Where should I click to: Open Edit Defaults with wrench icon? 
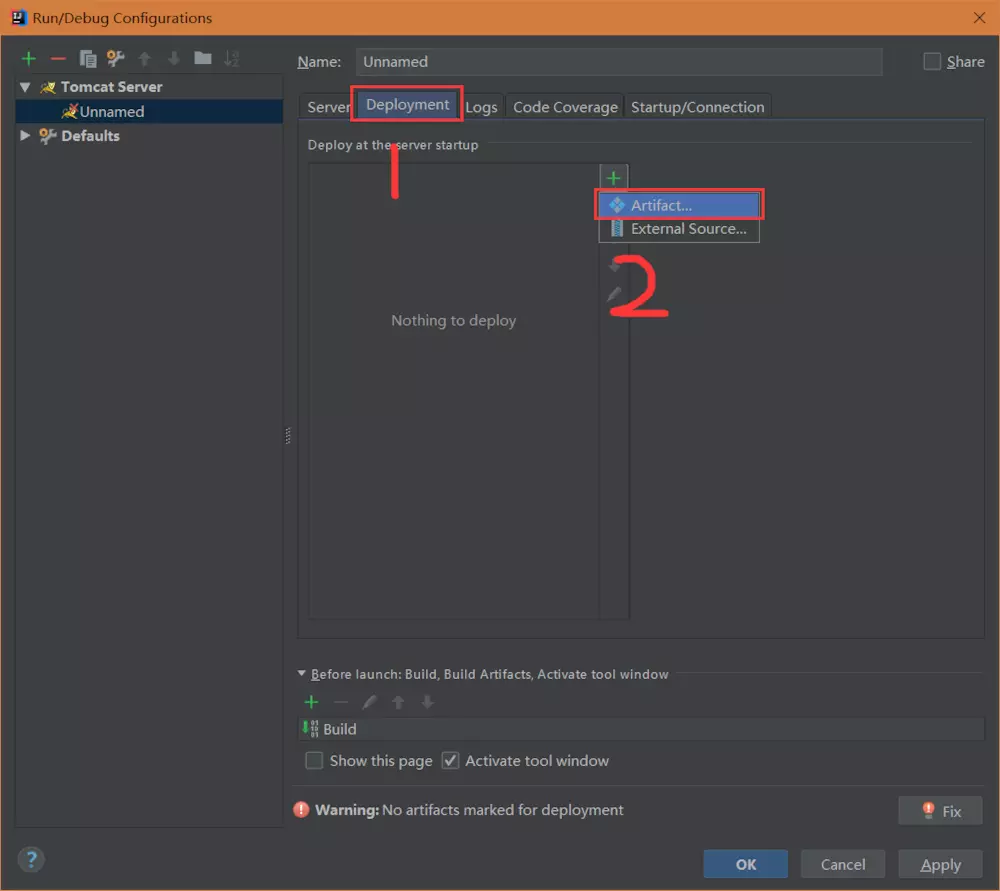click(114, 58)
